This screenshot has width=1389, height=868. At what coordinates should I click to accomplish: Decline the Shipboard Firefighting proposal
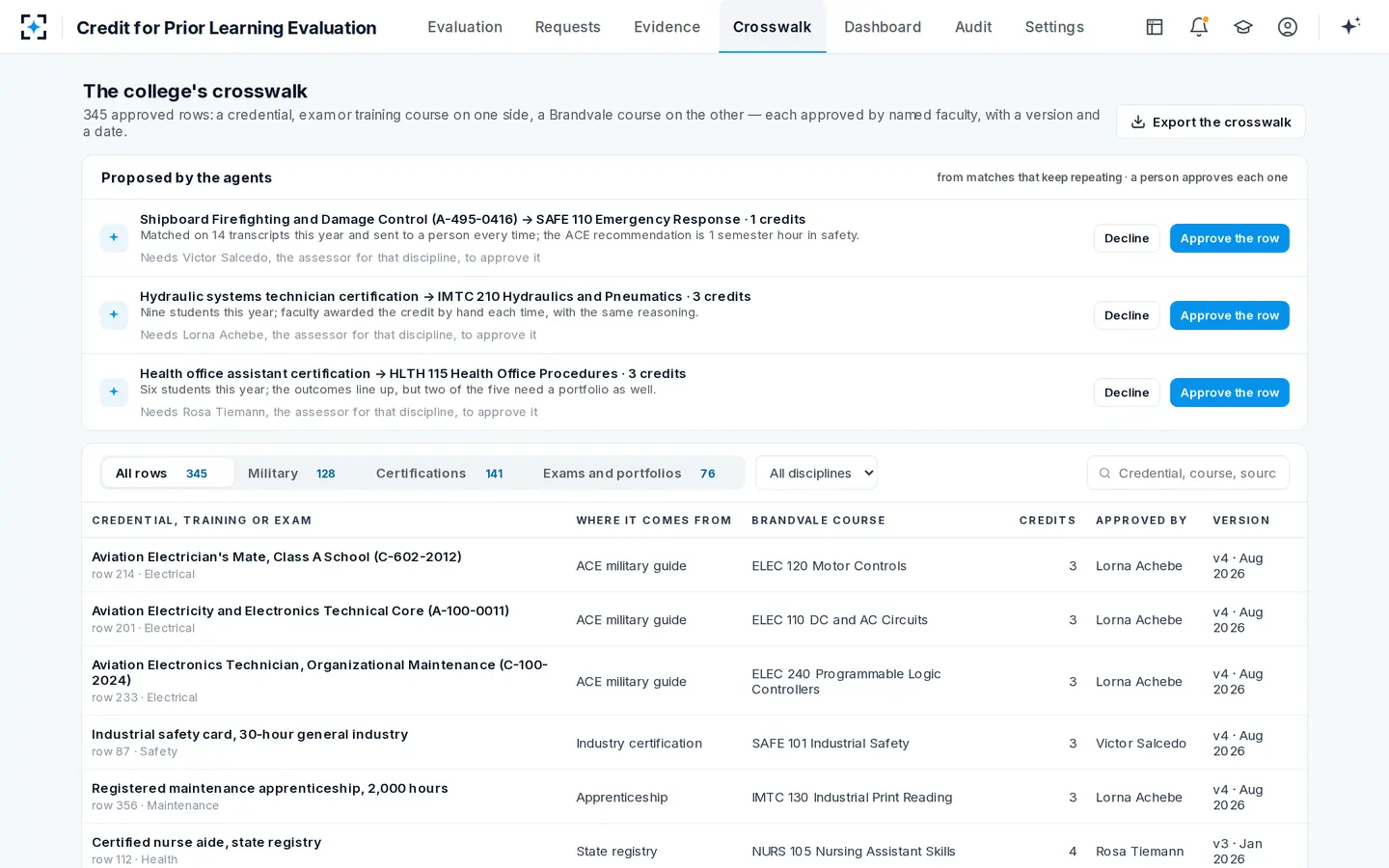1127,238
